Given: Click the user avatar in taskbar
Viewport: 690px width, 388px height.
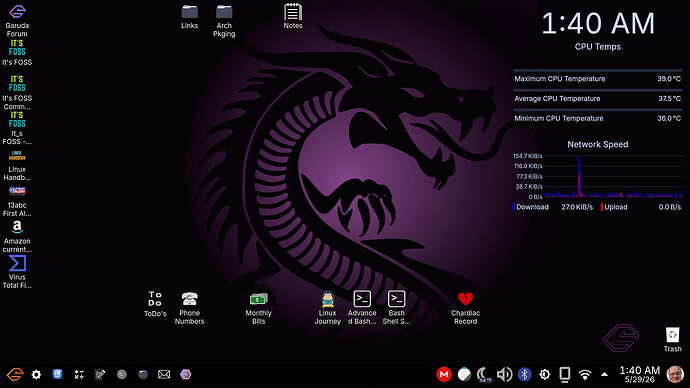Looking at the screenshot, I should pos(675,374).
